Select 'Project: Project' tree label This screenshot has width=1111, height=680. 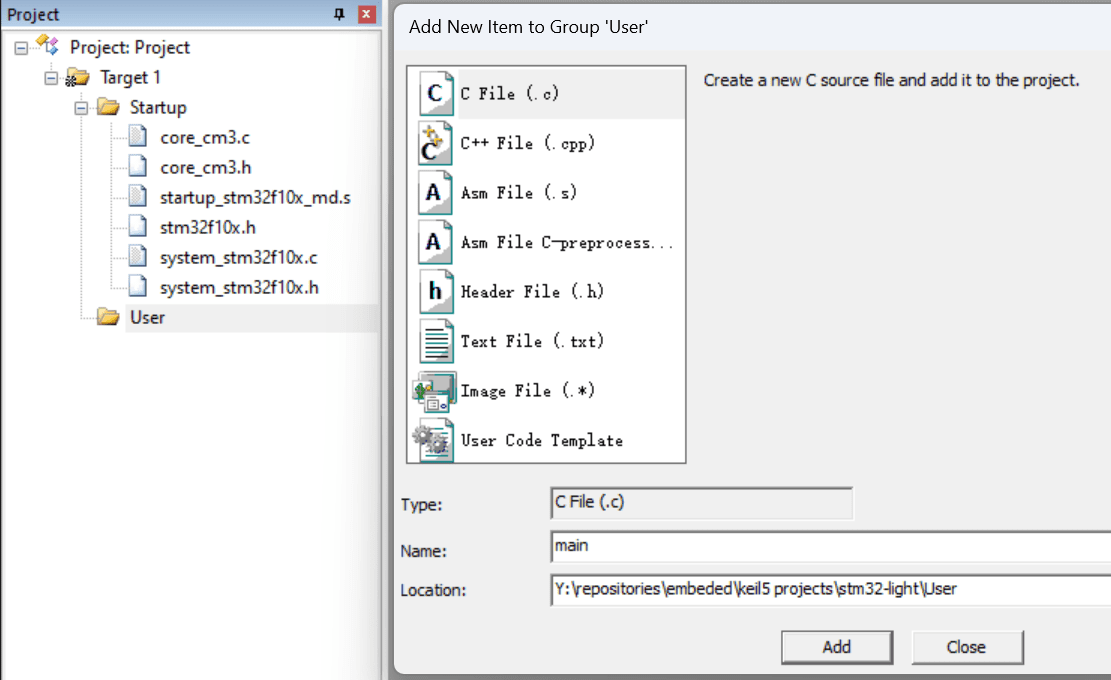(x=130, y=47)
